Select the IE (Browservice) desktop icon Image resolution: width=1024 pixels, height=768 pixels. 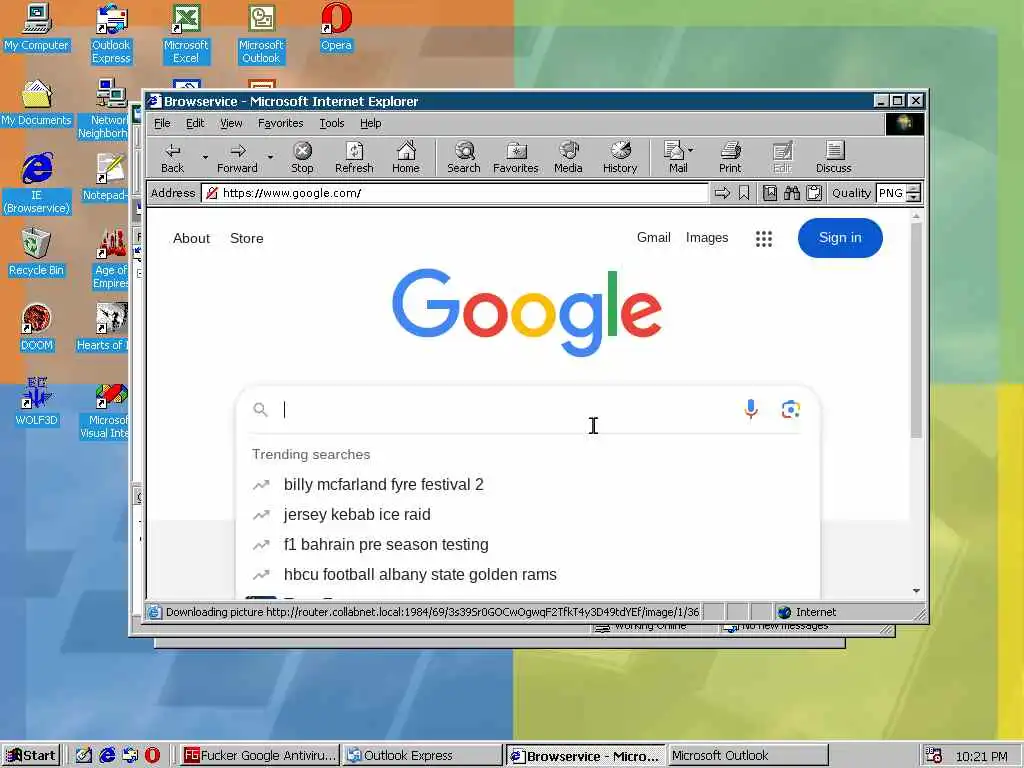click(x=37, y=184)
